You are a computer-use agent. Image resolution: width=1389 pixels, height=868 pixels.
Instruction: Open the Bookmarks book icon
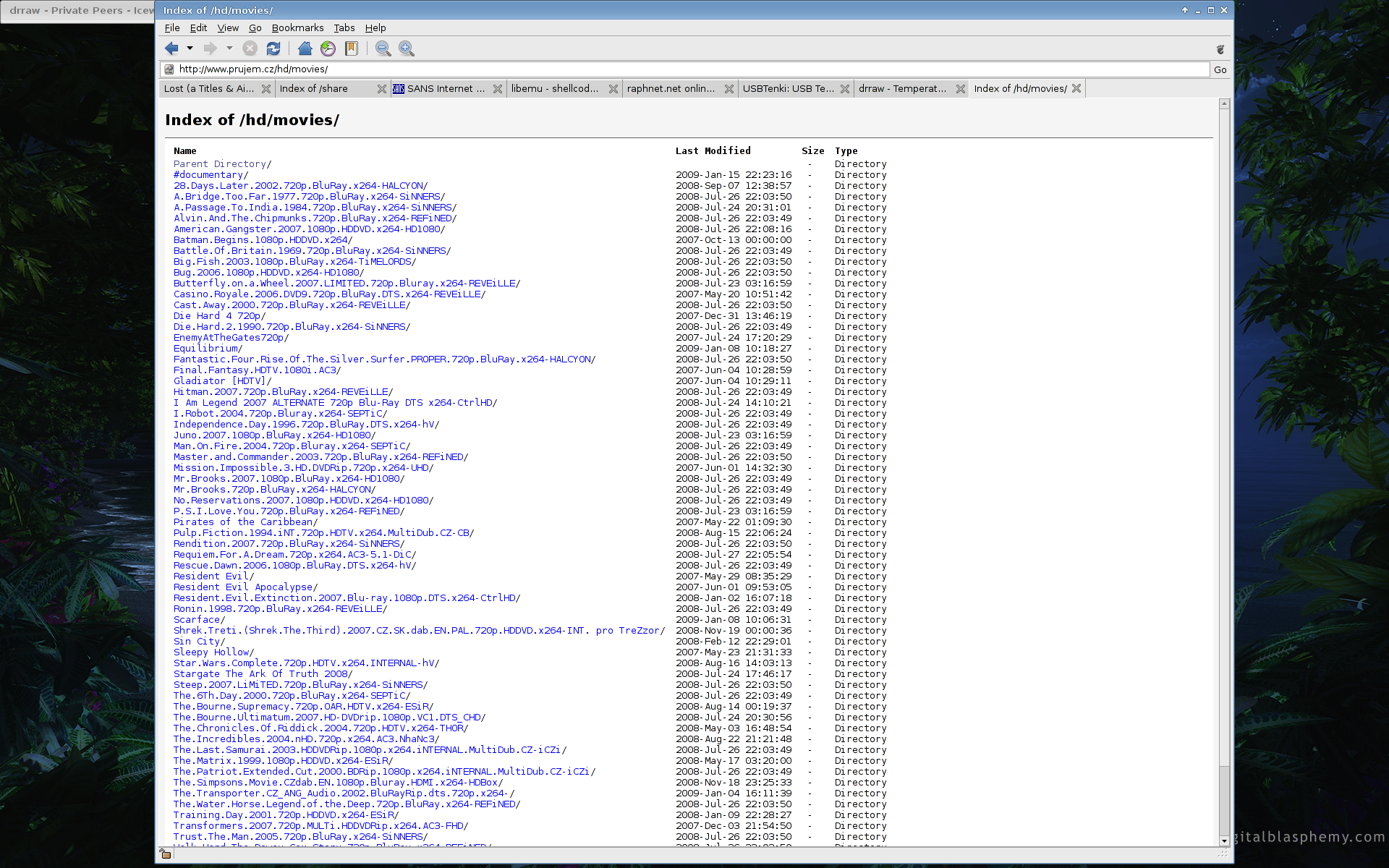(352, 48)
